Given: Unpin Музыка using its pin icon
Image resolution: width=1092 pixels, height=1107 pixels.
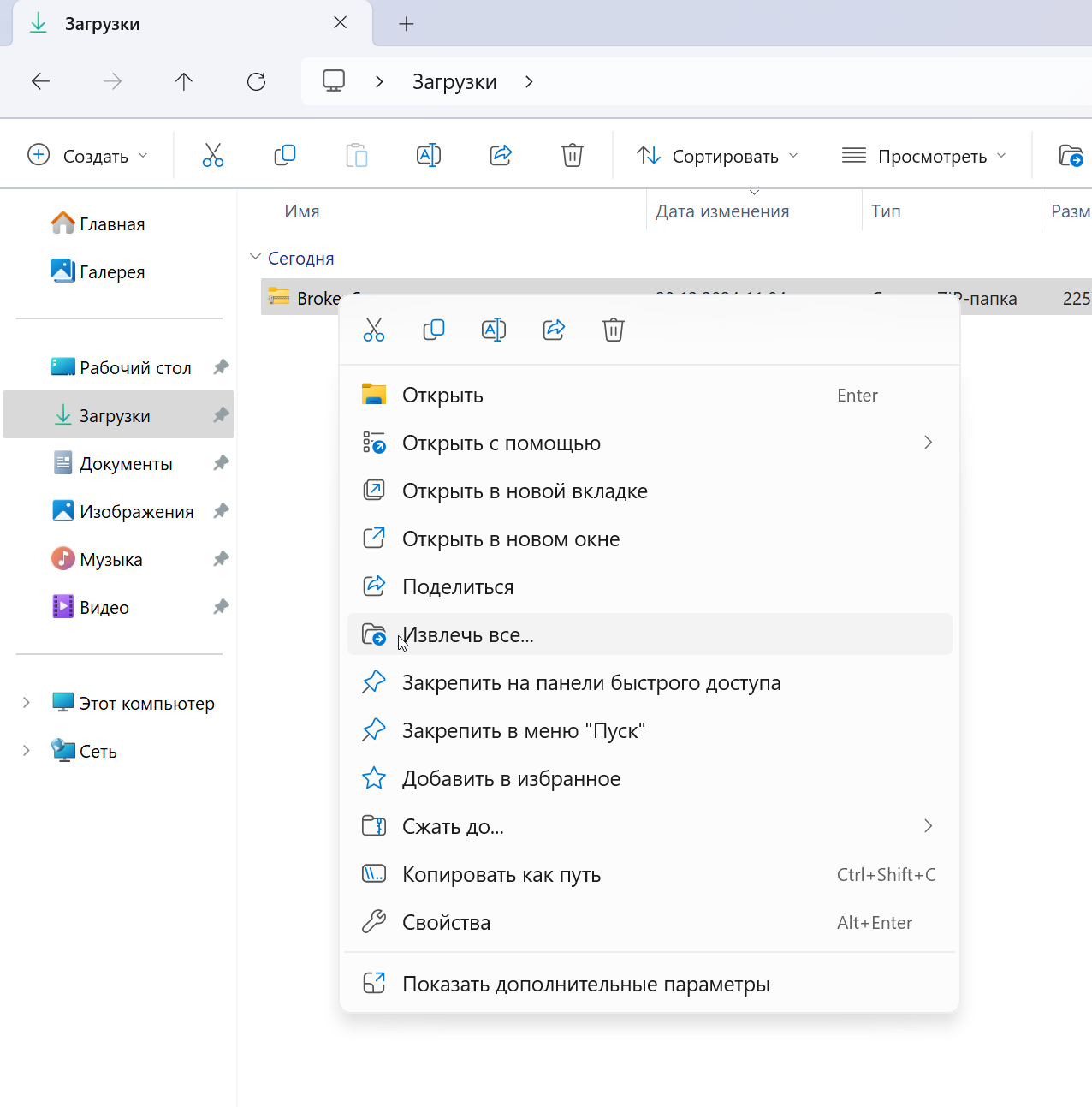Looking at the screenshot, I should click(x=221, y=559).
